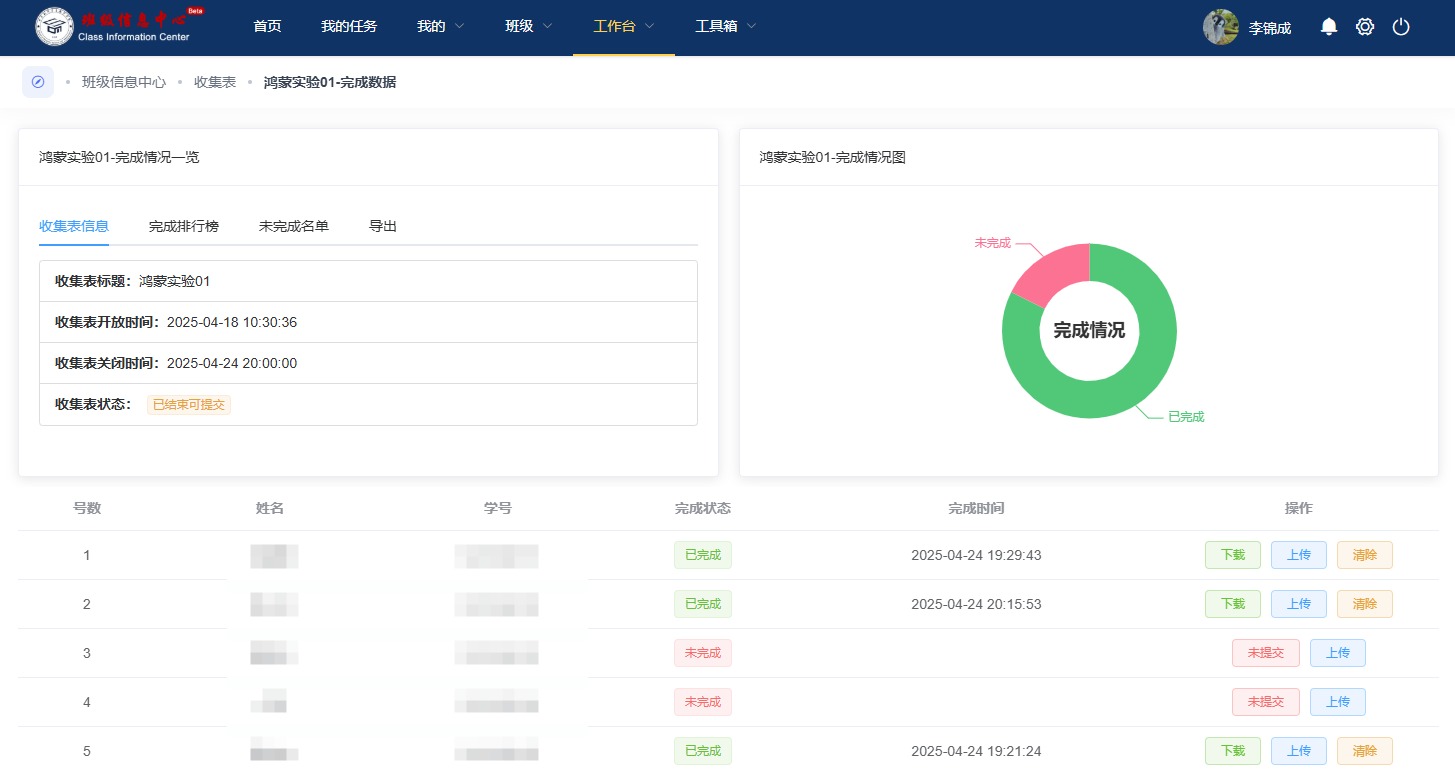Viewport: 1455px width, 770px height.
Task: Switch to the 完成排行榜 tab
Action: [184, 226]
